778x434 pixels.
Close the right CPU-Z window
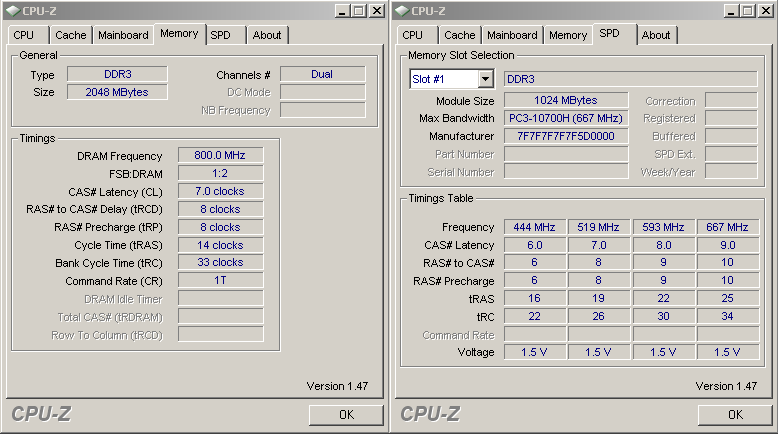(x=766, y=11)
